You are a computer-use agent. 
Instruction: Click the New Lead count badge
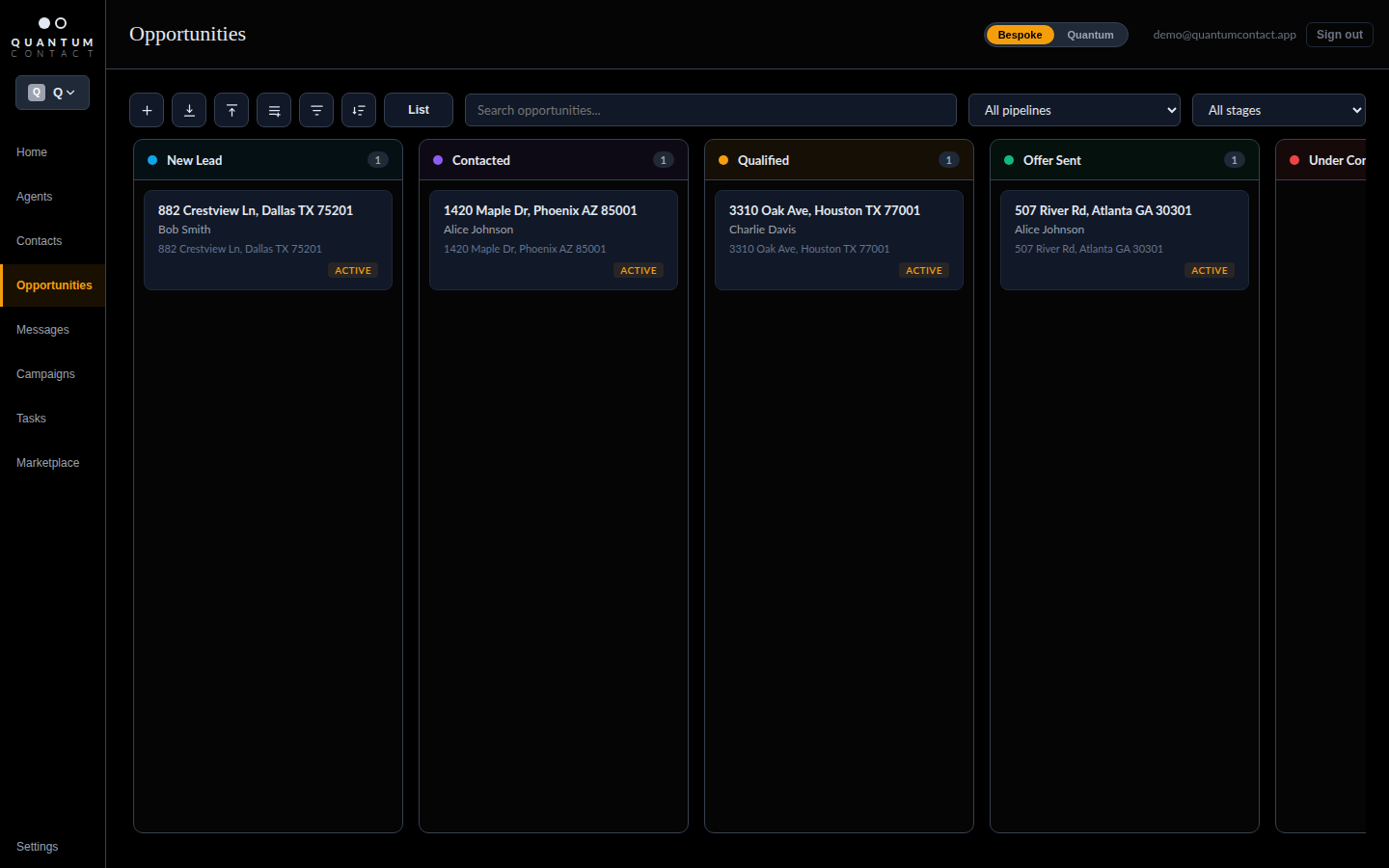(378, 160)
